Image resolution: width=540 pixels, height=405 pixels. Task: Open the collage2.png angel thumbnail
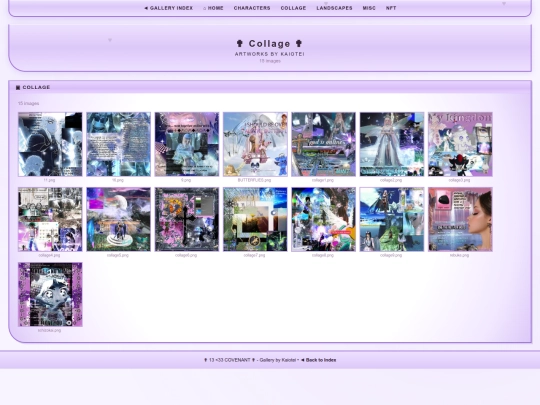392,144
